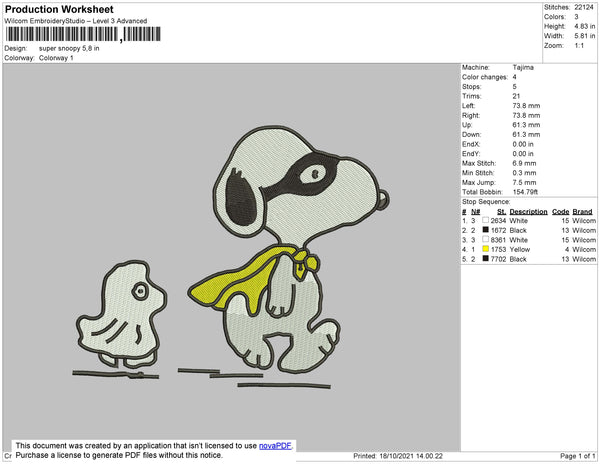
Task: Select black swatch for stop 5 (7702 stitches)
Action: point(486,259)
